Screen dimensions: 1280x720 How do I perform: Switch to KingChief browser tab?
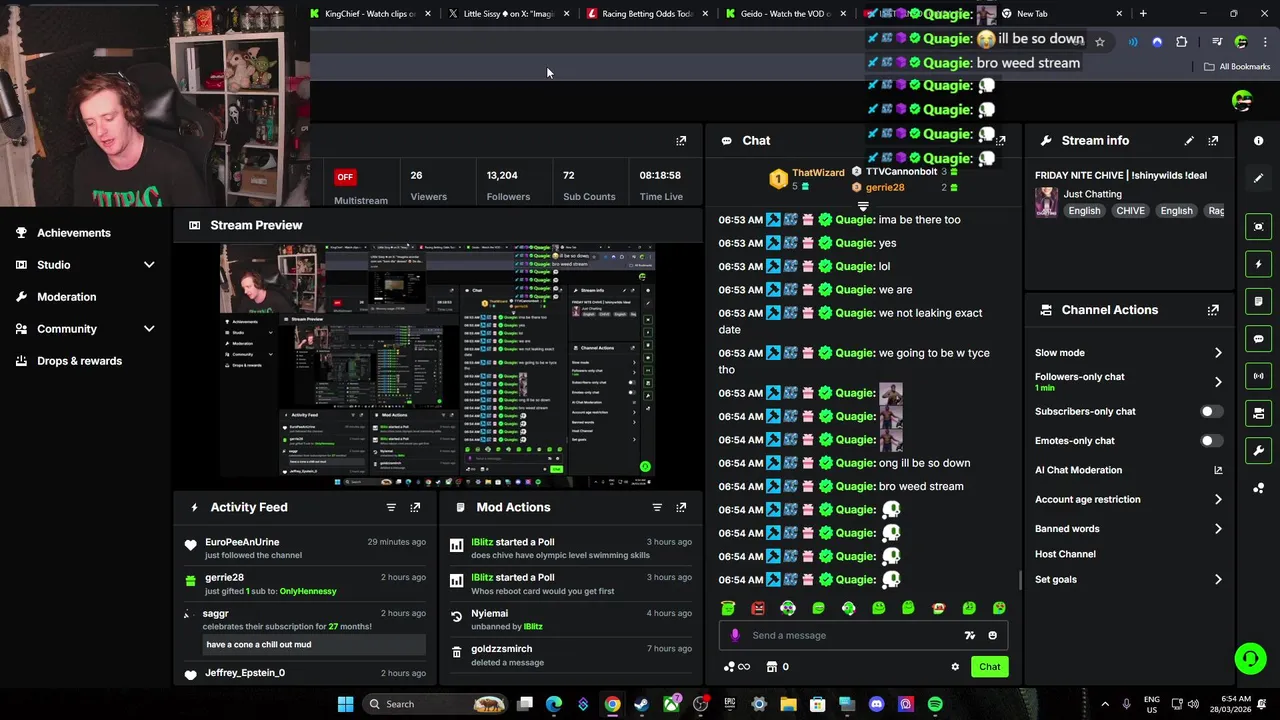(x=370, y=14)
